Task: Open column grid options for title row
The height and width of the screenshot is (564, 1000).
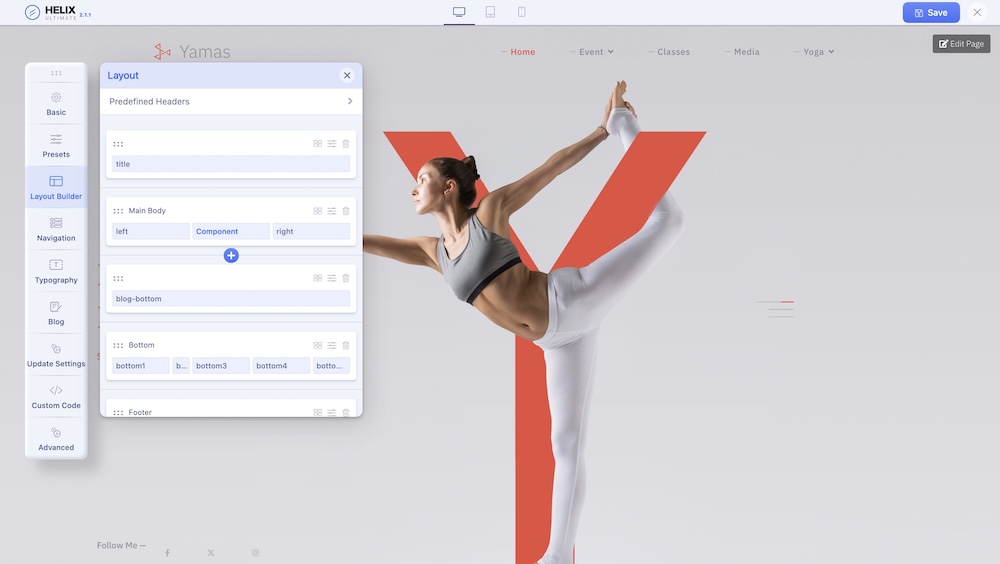Action: (318, 144)
